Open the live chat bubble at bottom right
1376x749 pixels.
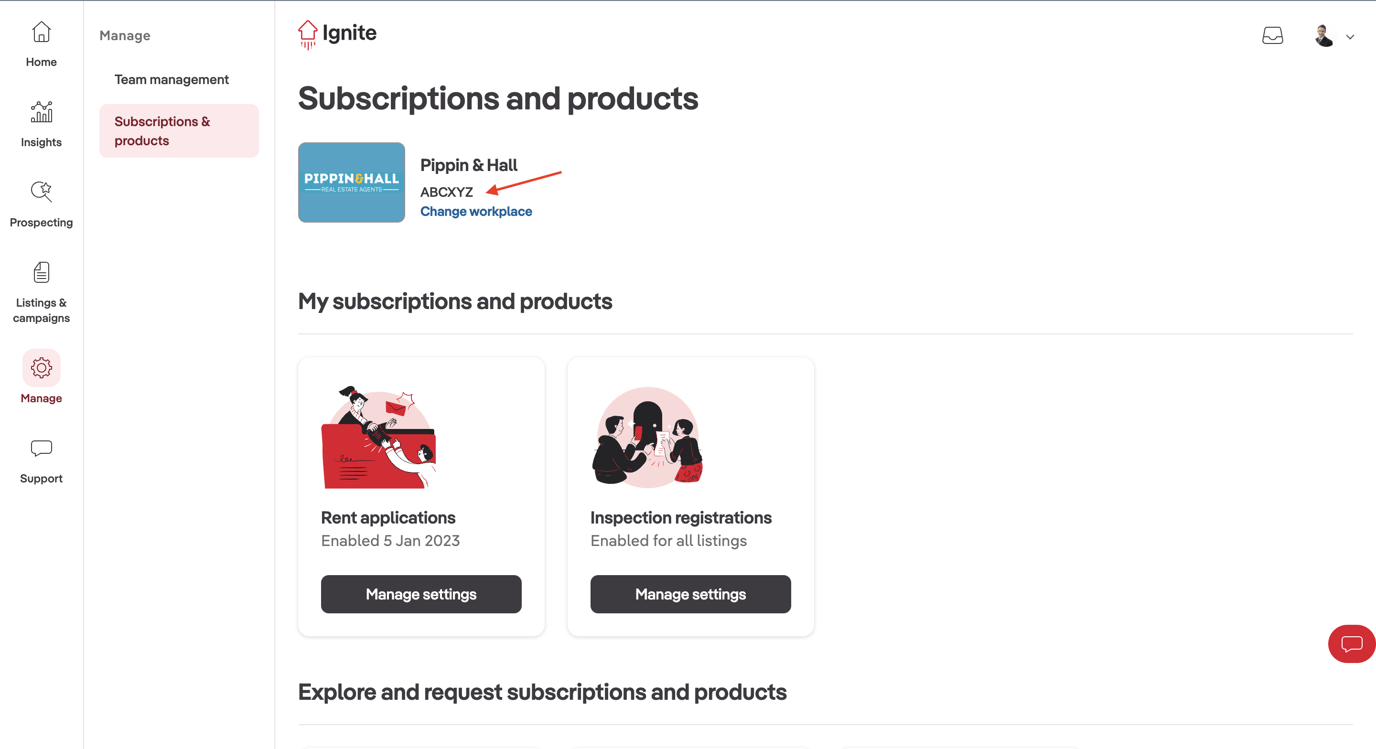coord(1351,644)
